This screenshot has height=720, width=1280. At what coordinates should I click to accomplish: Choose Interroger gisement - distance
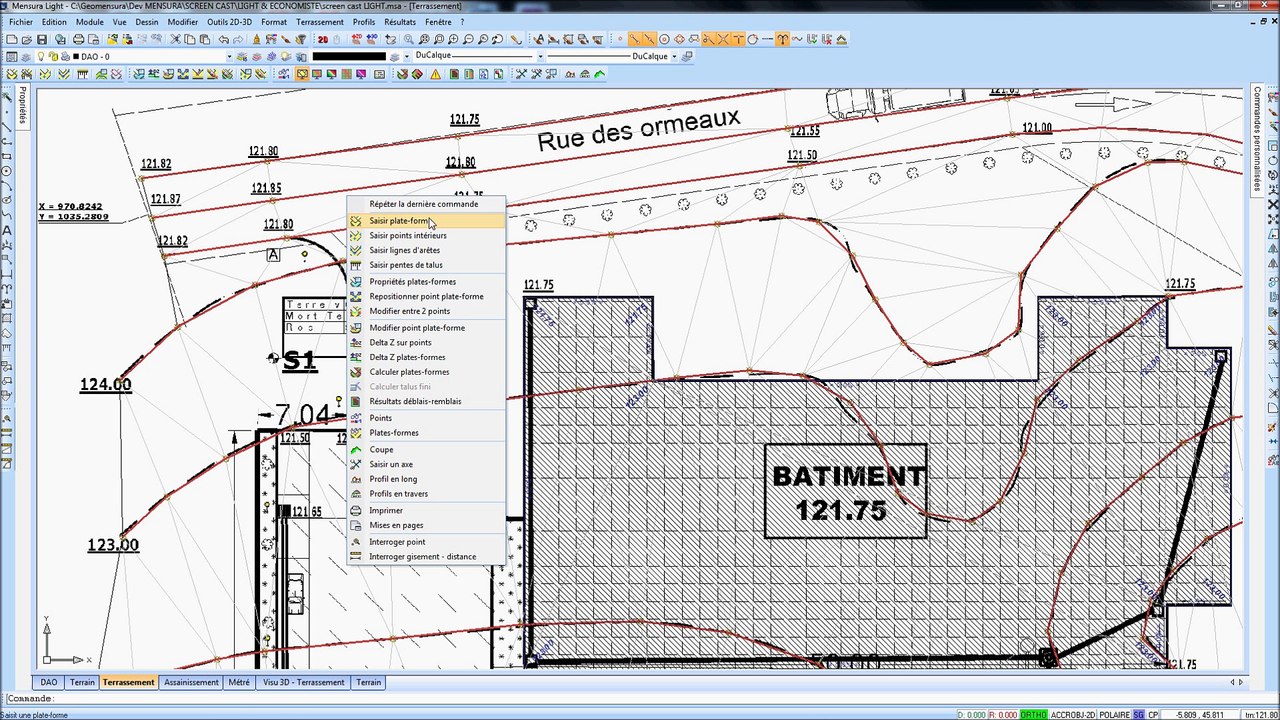coord(426,557)
